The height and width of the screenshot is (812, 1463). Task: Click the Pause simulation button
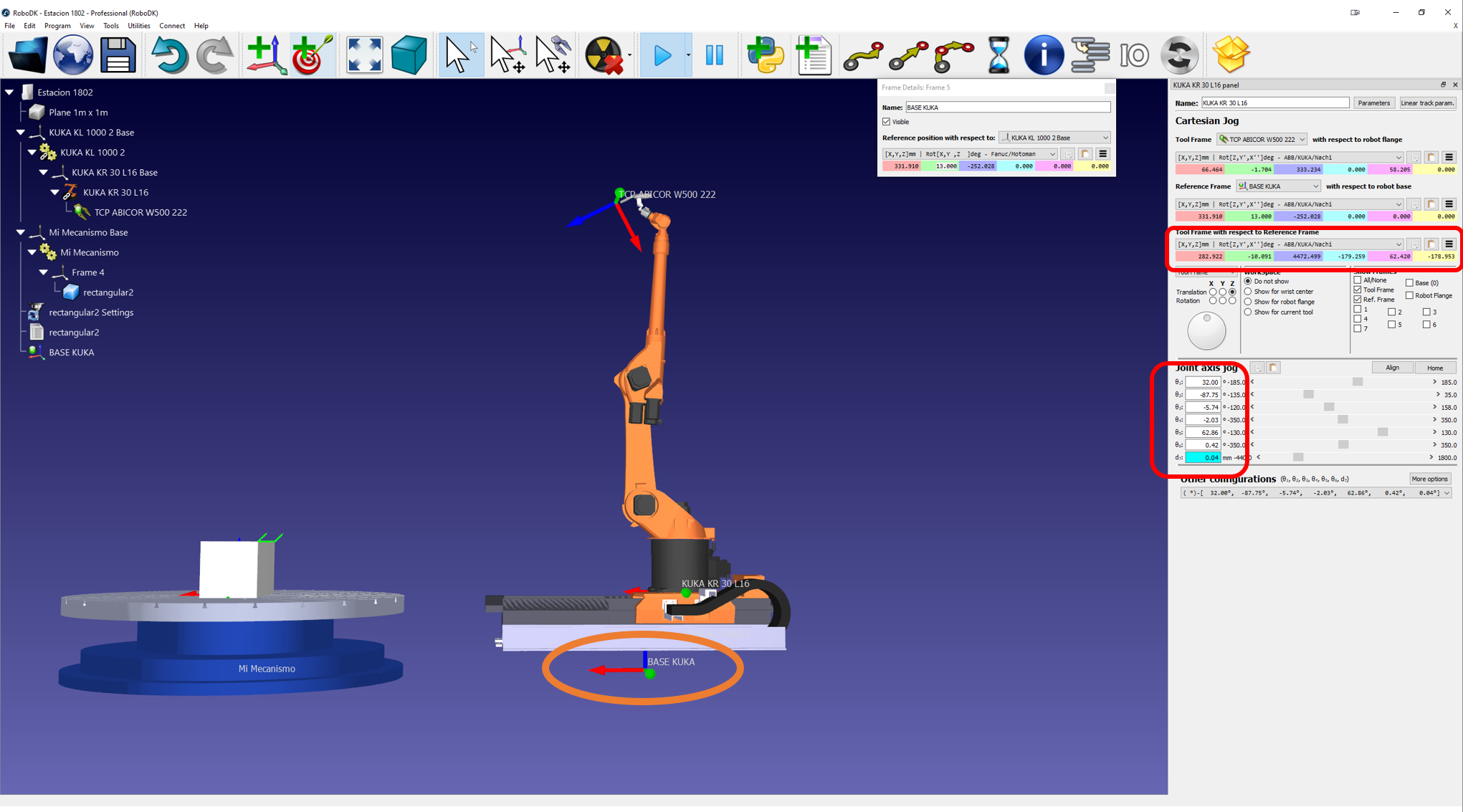(x=714, y=55)
